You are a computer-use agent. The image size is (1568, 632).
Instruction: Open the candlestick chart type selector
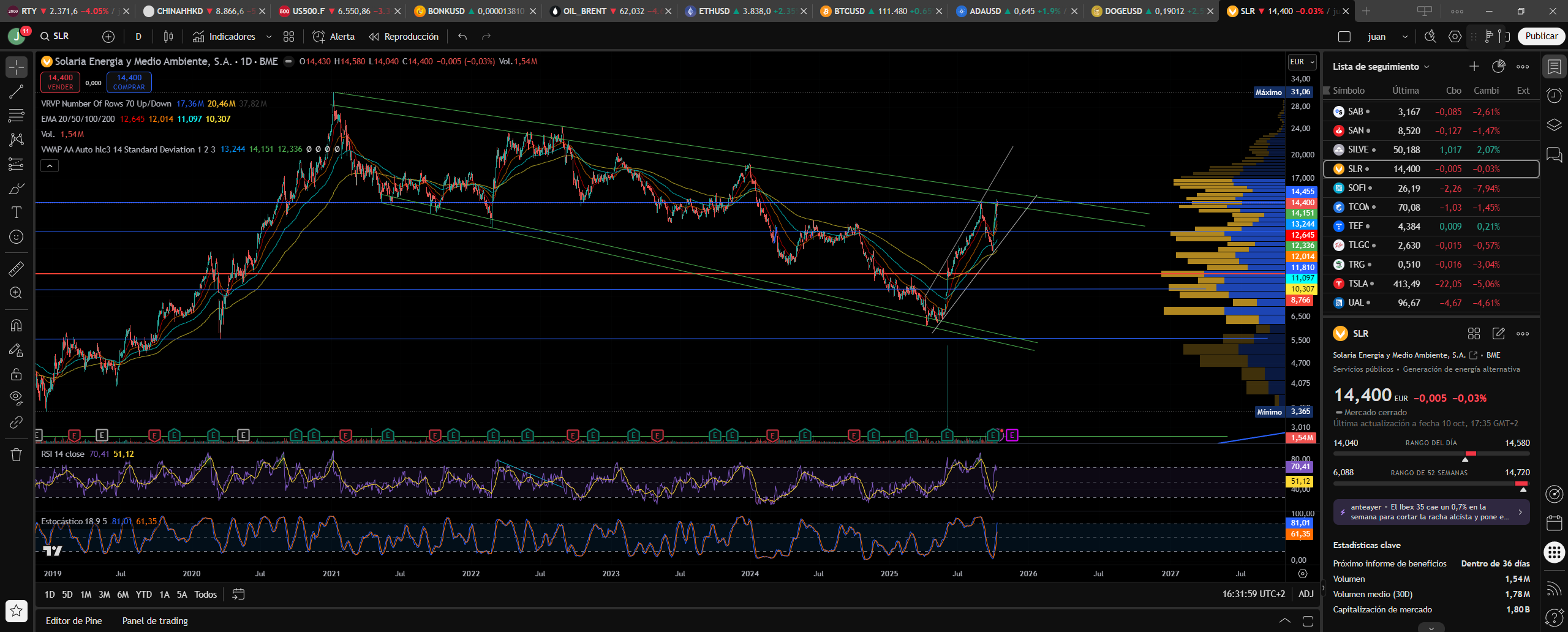click(x=168, y=37)
